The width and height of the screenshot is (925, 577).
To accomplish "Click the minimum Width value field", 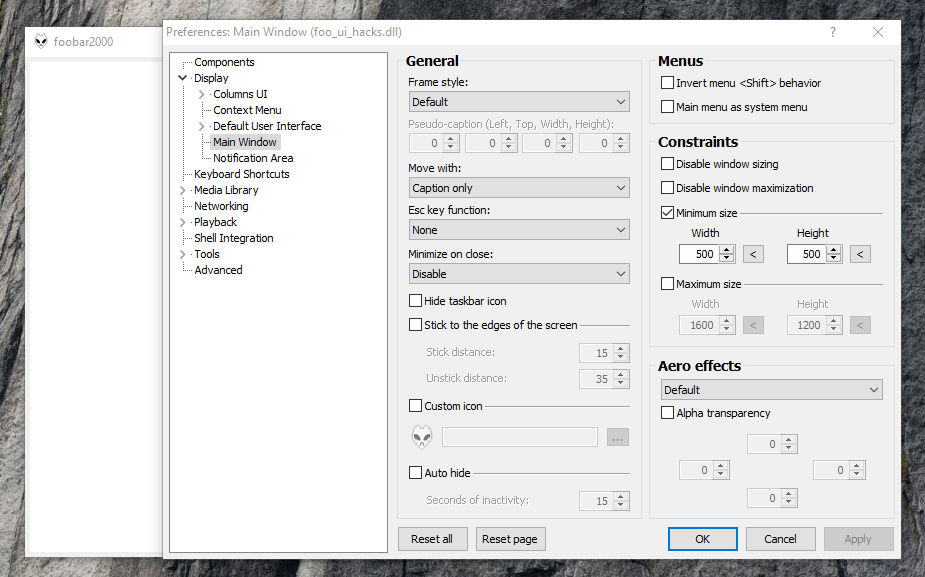I will pyautogui.click(x=700, y=254).
